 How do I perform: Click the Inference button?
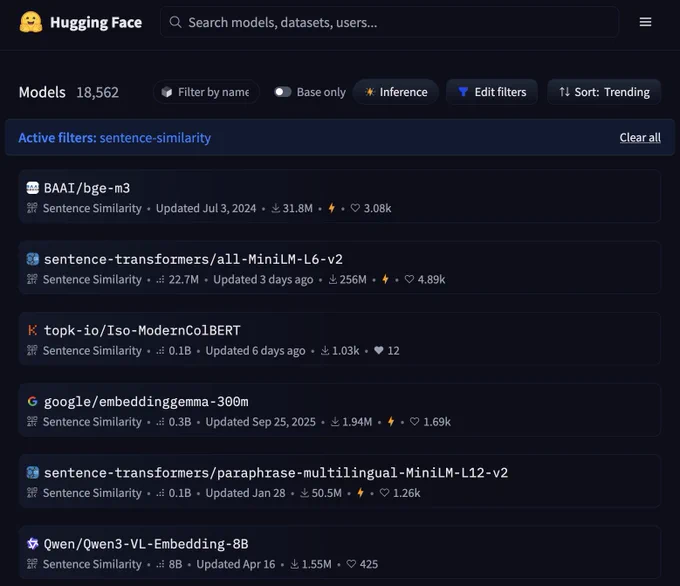coord(396,92)
